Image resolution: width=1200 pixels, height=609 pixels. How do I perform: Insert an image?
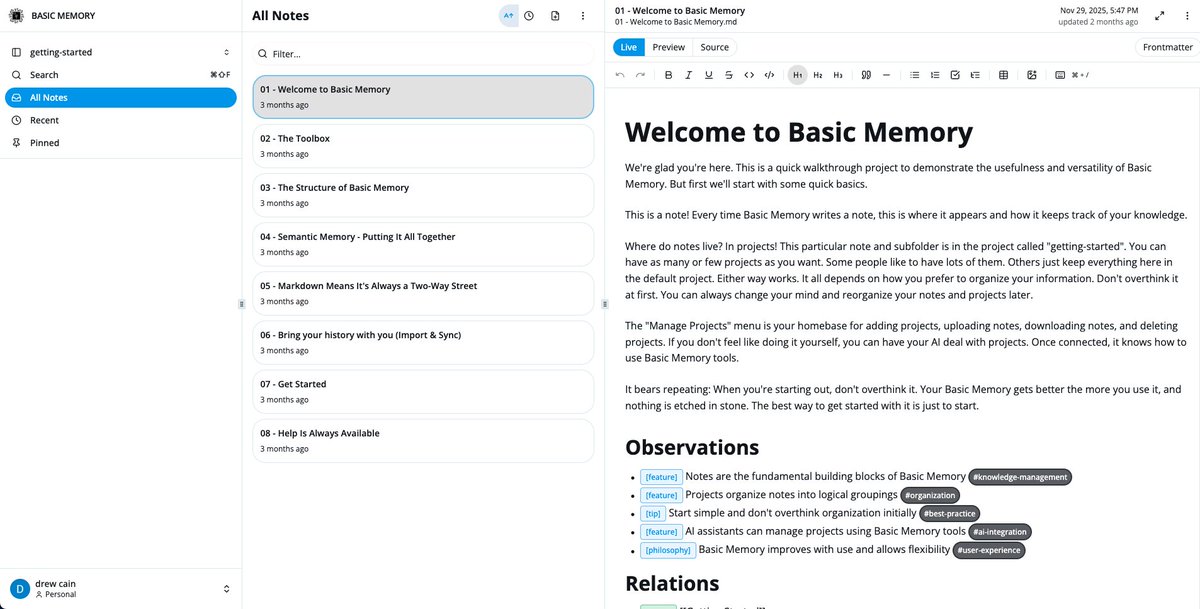(x=1032, y=75)
